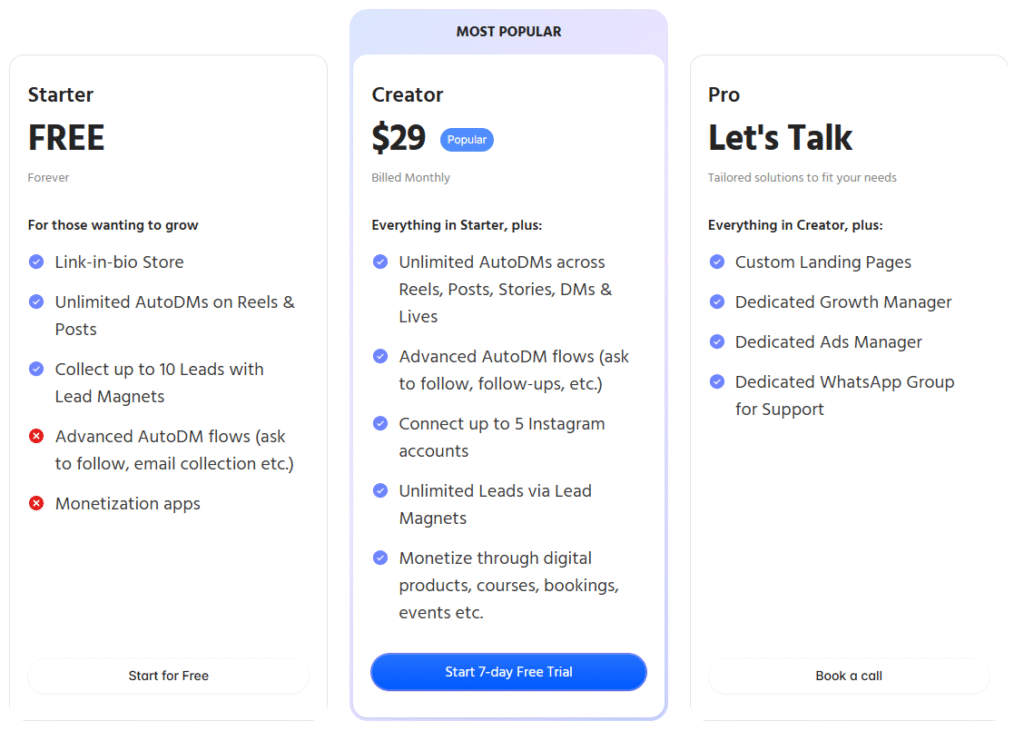Click the checkmark next to Unlimited Leads via Lead Magnets
Image resolution: width=1024 pixels, height=731 pixels.
(x=380, y=491)
